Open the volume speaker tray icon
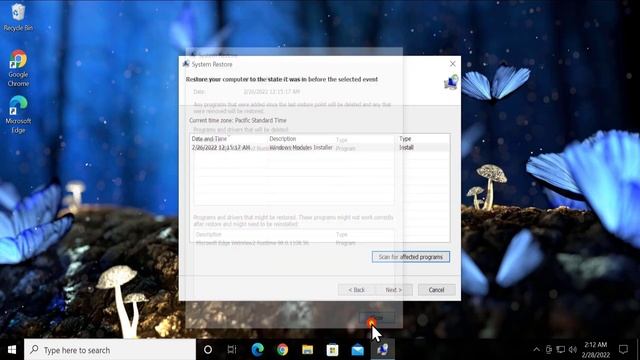The image size is (640, 360). pos(573,350)
